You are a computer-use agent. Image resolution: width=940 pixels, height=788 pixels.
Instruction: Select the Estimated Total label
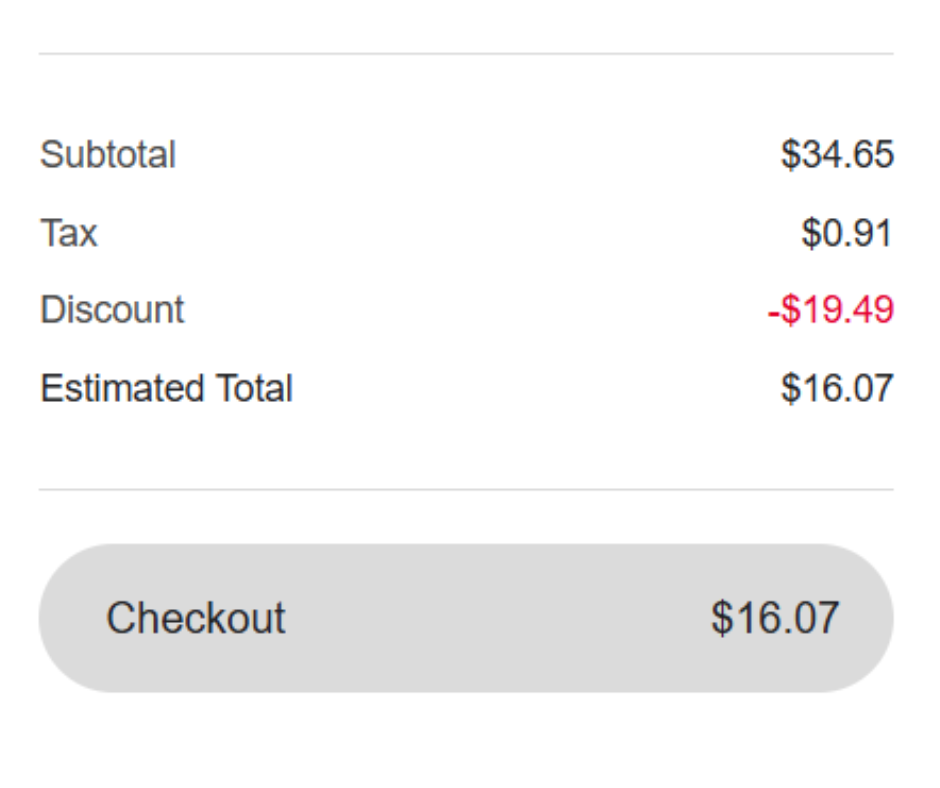(x=166, y=388)
